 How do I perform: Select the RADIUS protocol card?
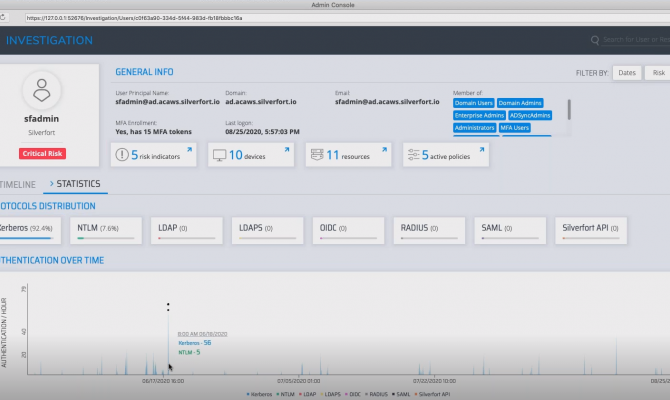(429, 231)
